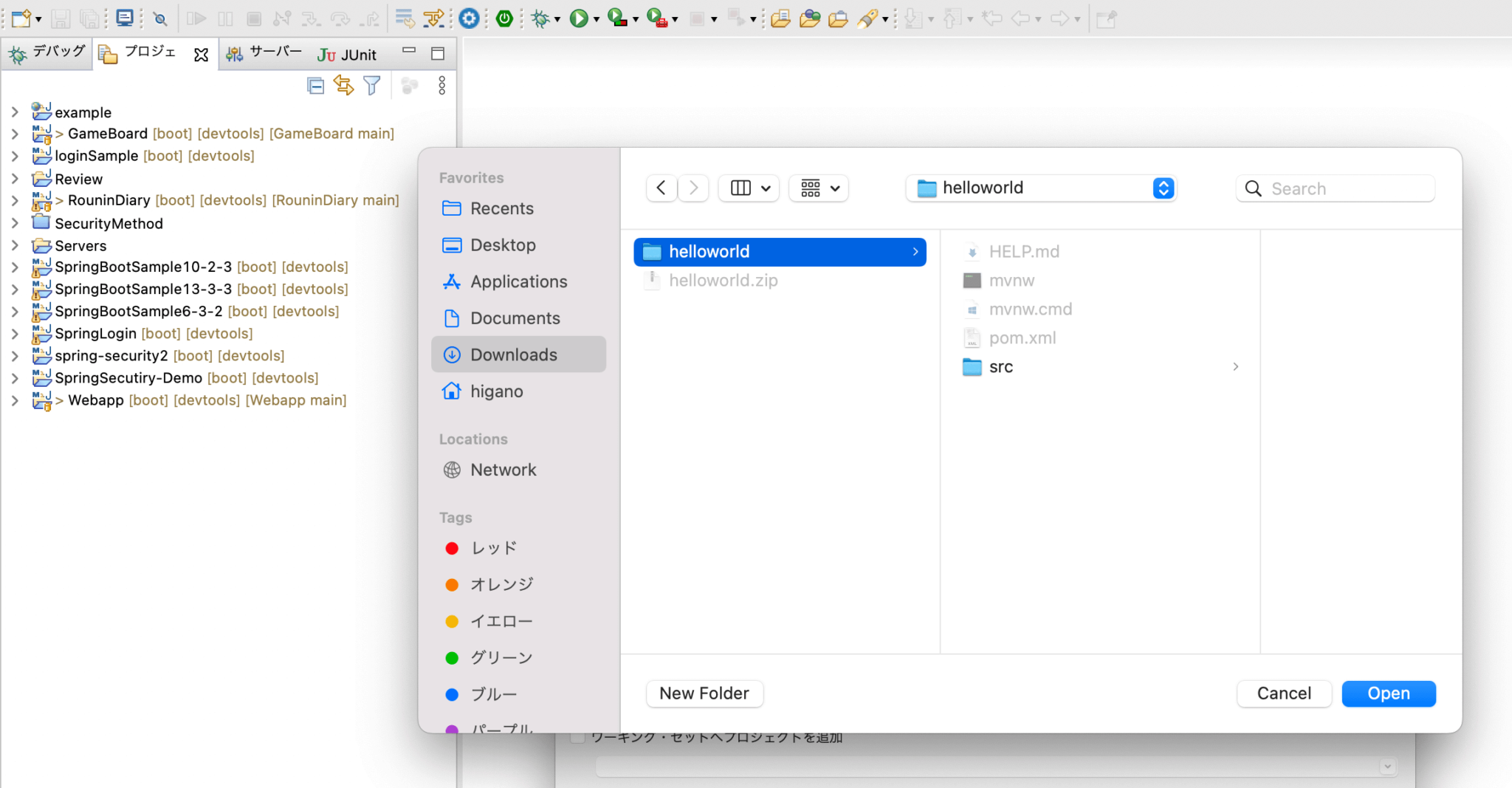The image size is (1512, 788).
Task: Click the Debug bug icon in toolbar
Action: pos(540,18)
